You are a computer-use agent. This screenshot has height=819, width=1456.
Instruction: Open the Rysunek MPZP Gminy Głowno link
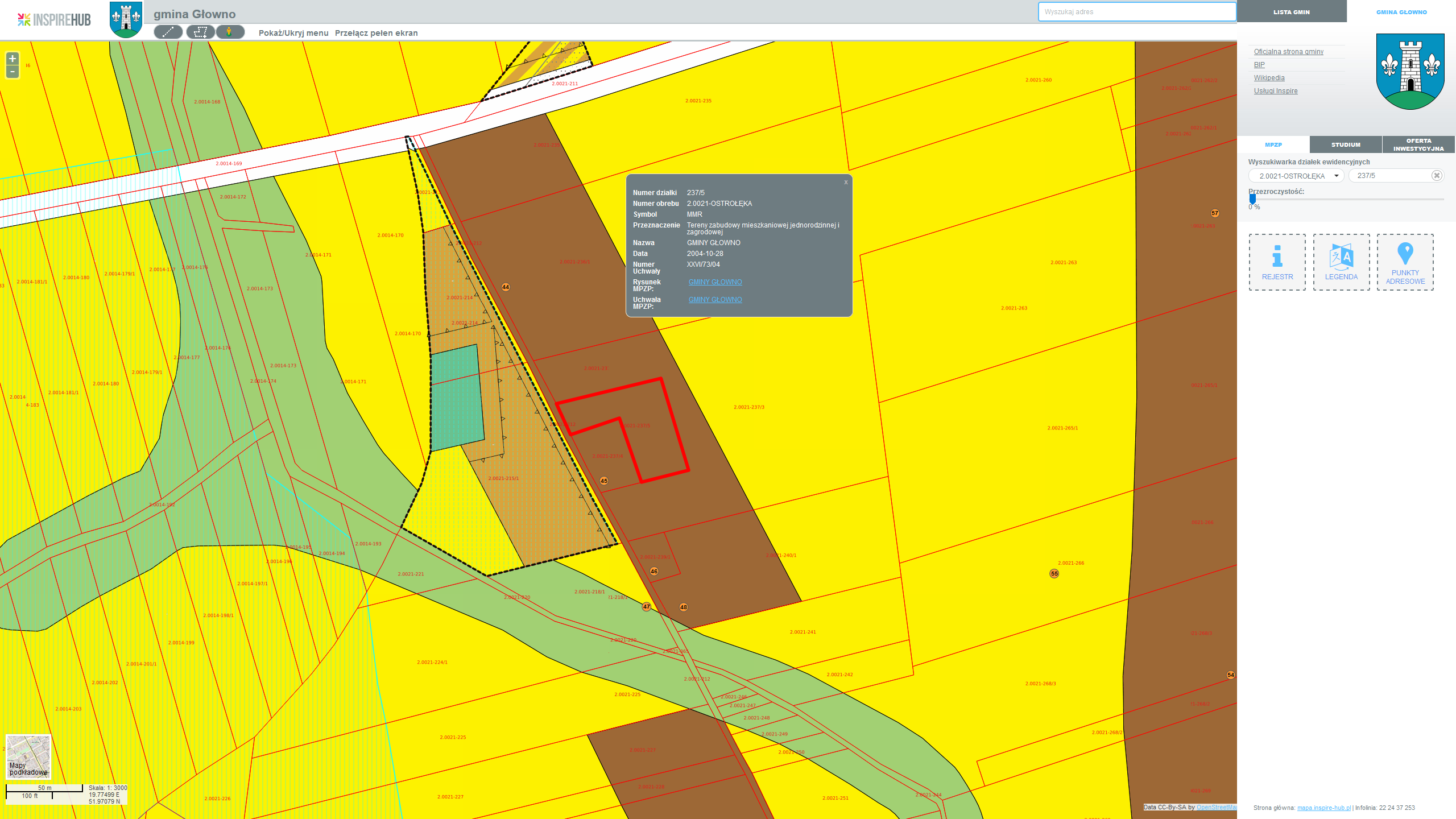[715, 282]
